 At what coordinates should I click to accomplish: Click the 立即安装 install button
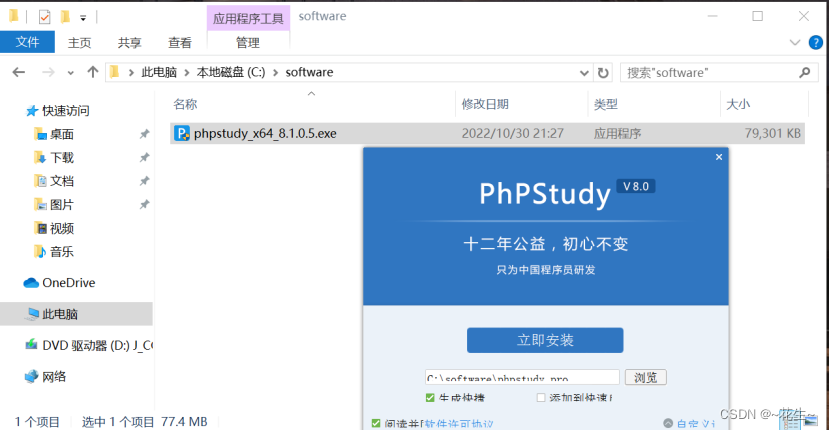tap(545, 341)
